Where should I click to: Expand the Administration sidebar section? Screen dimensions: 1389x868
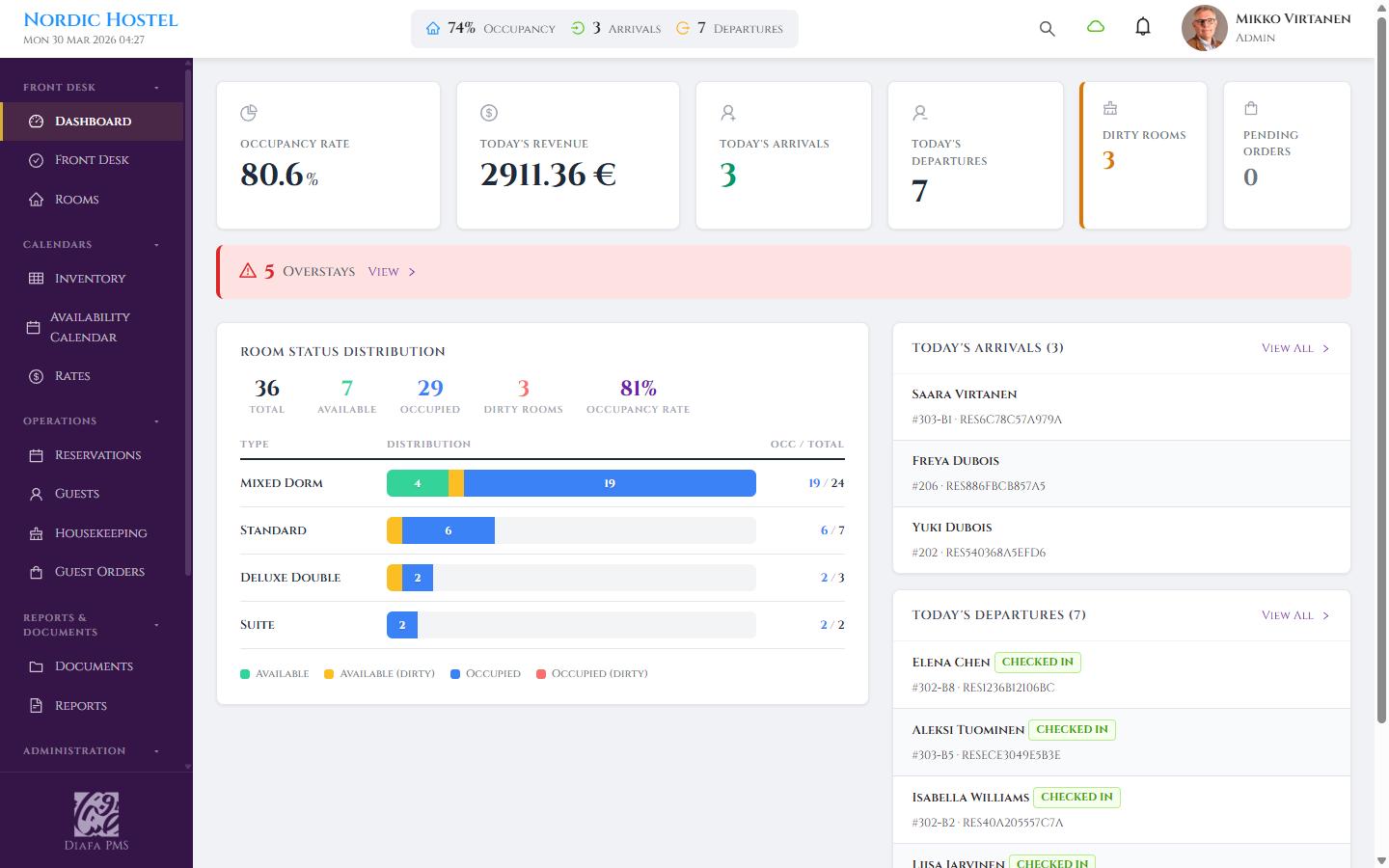click(156, 751)
